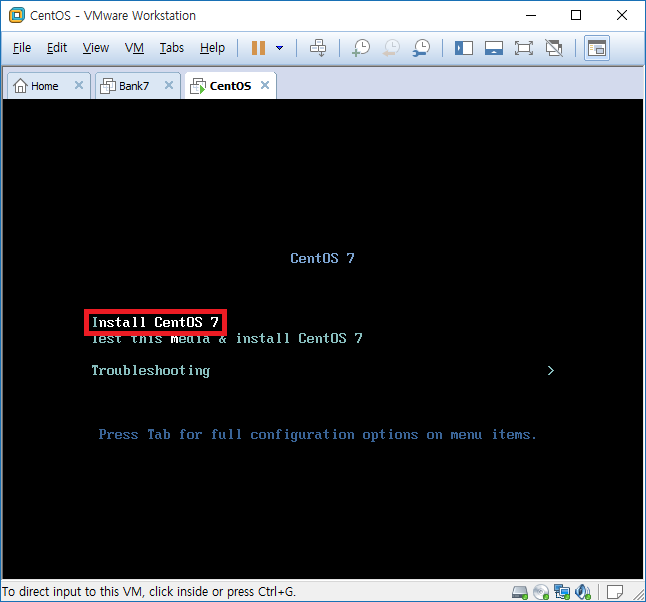Select Install CentOS 7 boot option

tap(155, 322)
